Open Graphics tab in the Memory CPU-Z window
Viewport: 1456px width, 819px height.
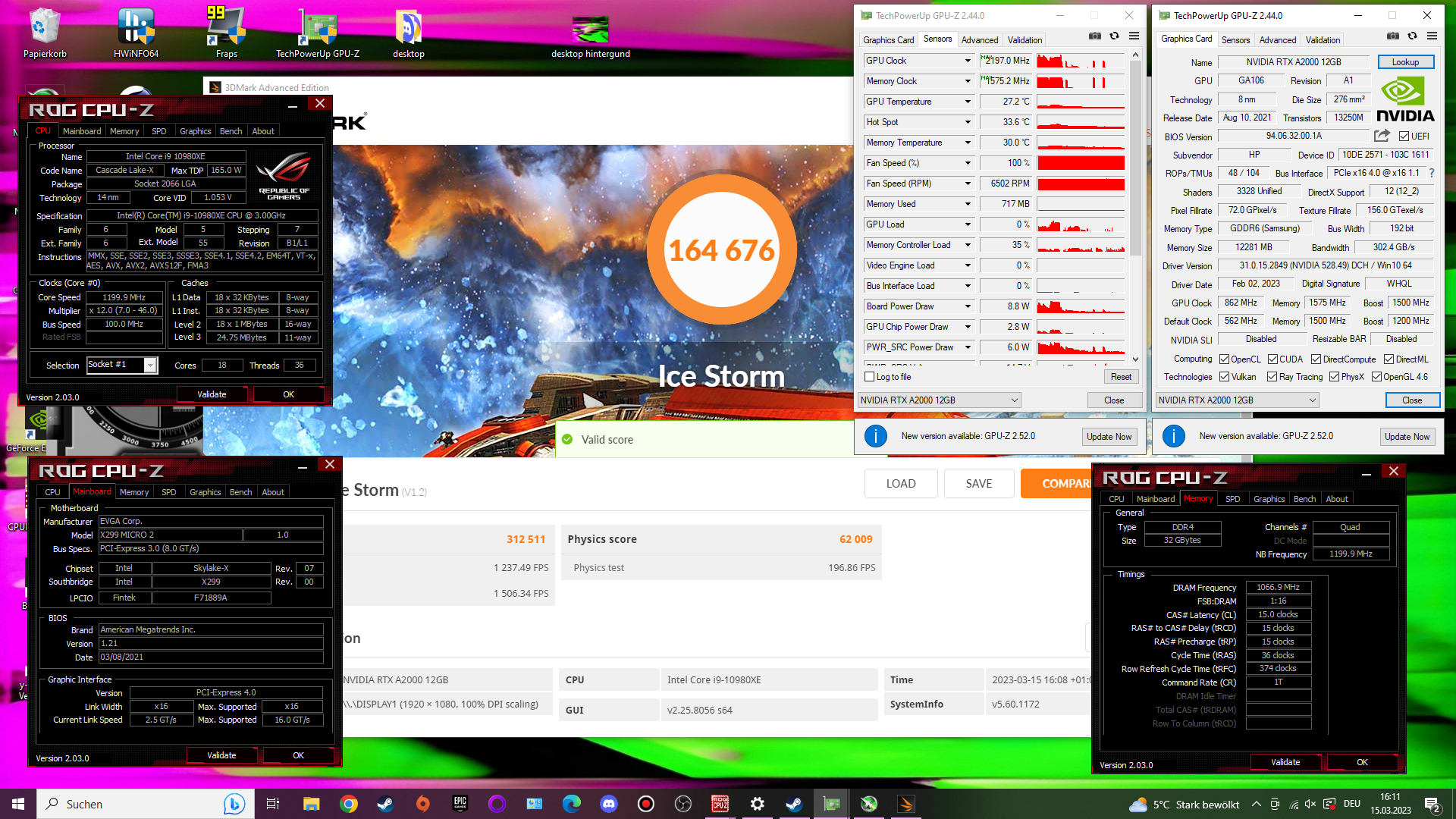(x=1269, y=499)
